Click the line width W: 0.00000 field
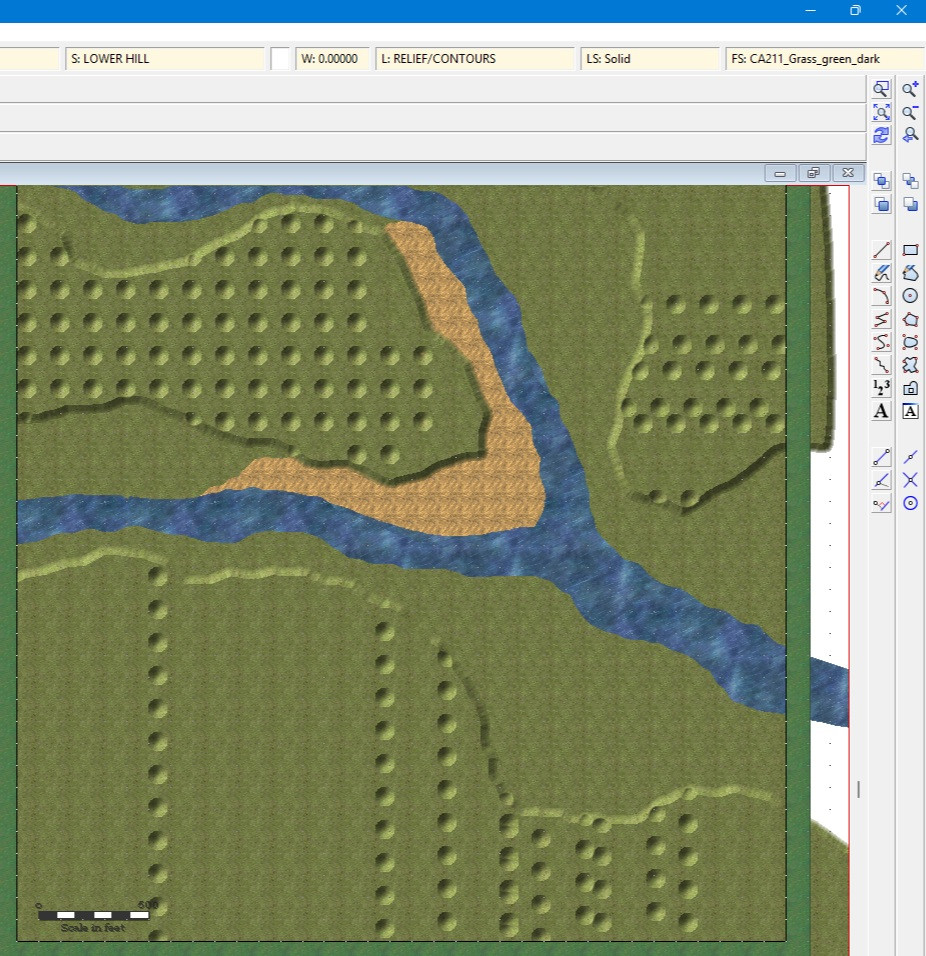926x956 pixels. (332, 59)
